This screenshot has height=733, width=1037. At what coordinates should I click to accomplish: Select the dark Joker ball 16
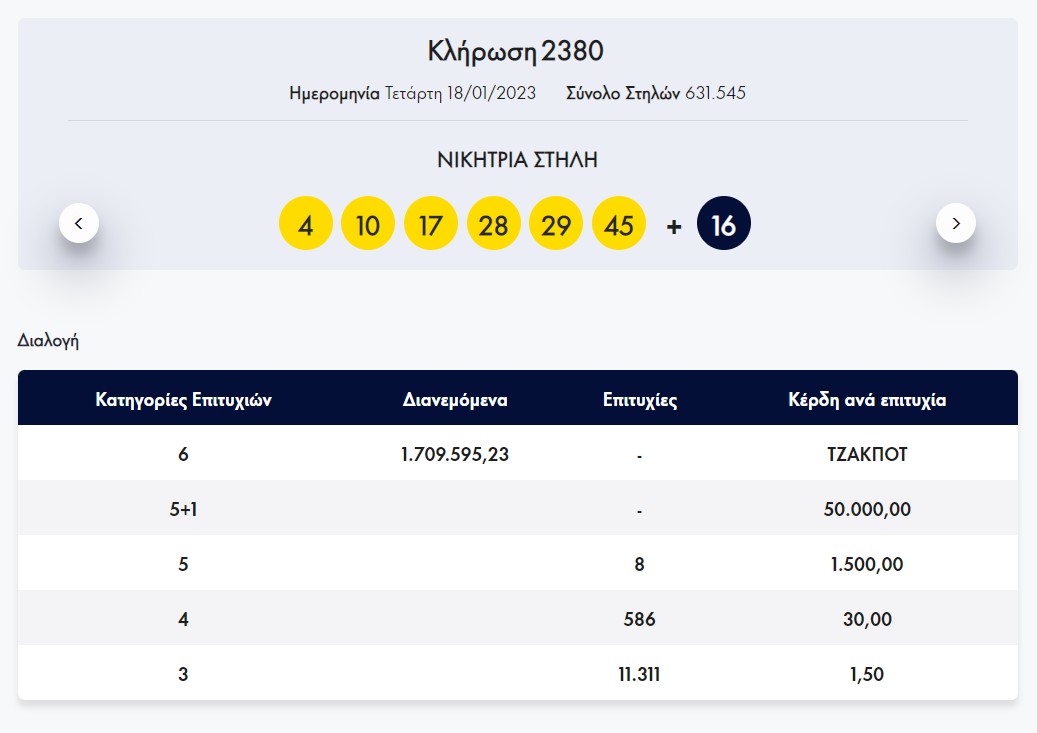(x=723, y=223)
